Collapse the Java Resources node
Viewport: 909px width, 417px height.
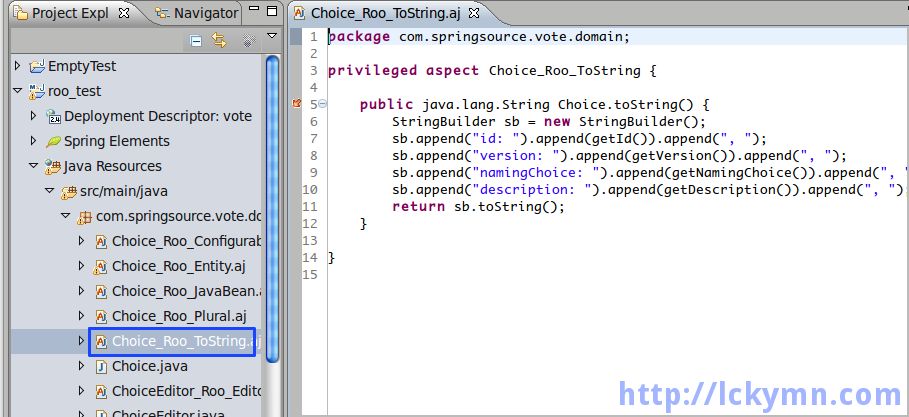pos(33,166)
